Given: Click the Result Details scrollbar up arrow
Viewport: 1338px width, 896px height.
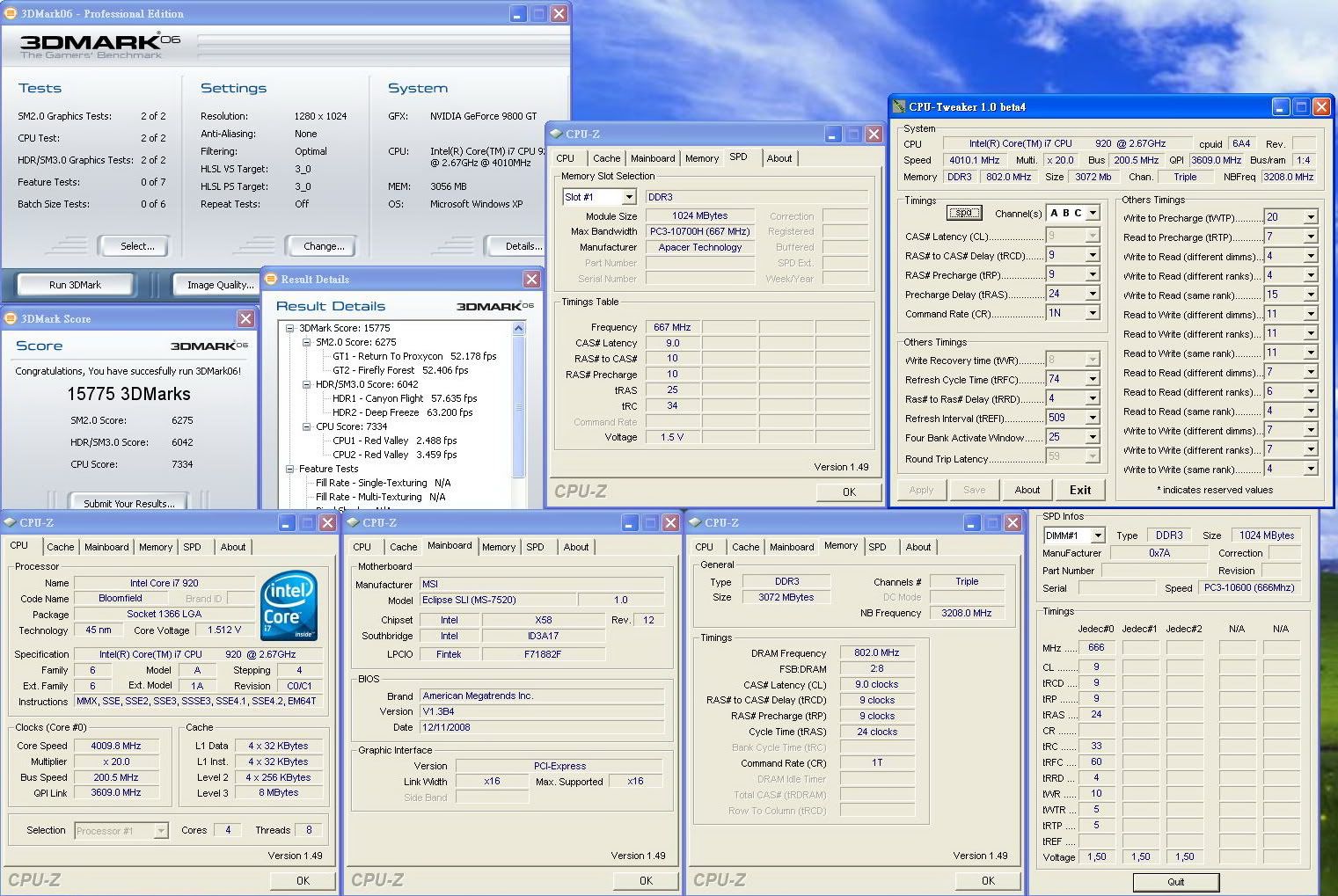Looking at the screenshot, I should (518, 328).
